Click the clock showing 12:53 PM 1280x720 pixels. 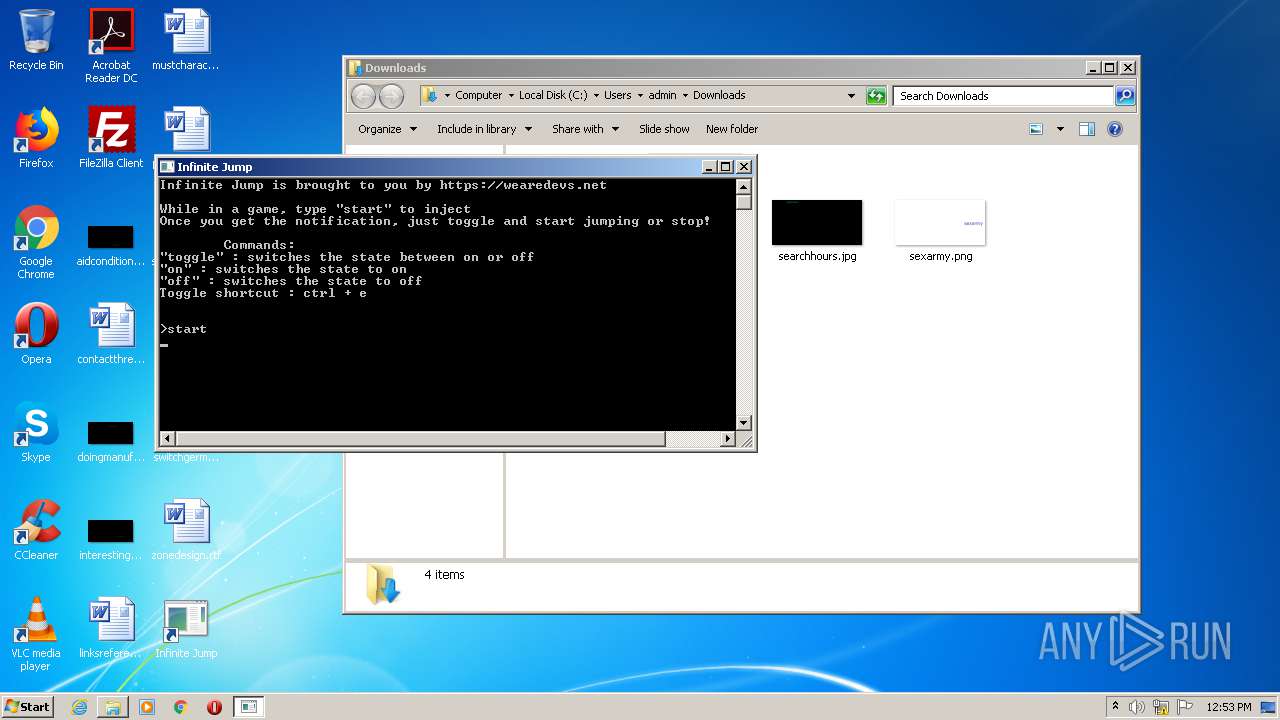[x=1228, y=707]
